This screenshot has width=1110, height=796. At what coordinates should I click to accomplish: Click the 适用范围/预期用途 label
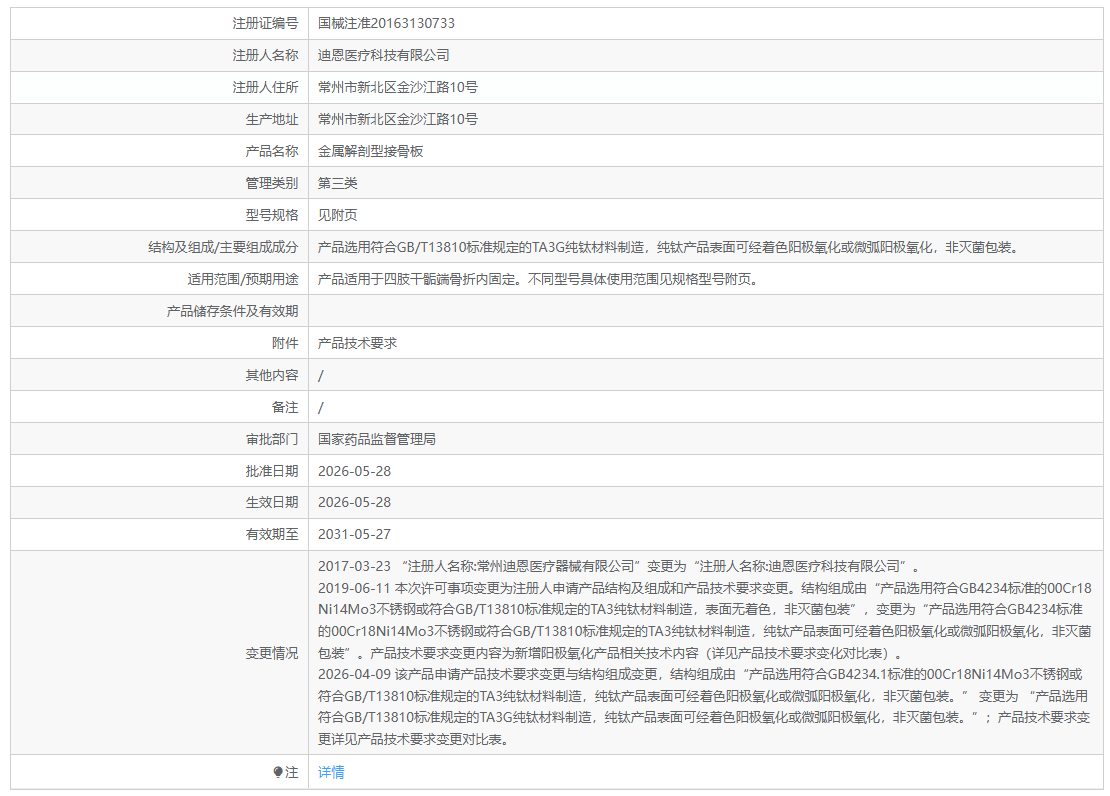click(x=243, y=279)
